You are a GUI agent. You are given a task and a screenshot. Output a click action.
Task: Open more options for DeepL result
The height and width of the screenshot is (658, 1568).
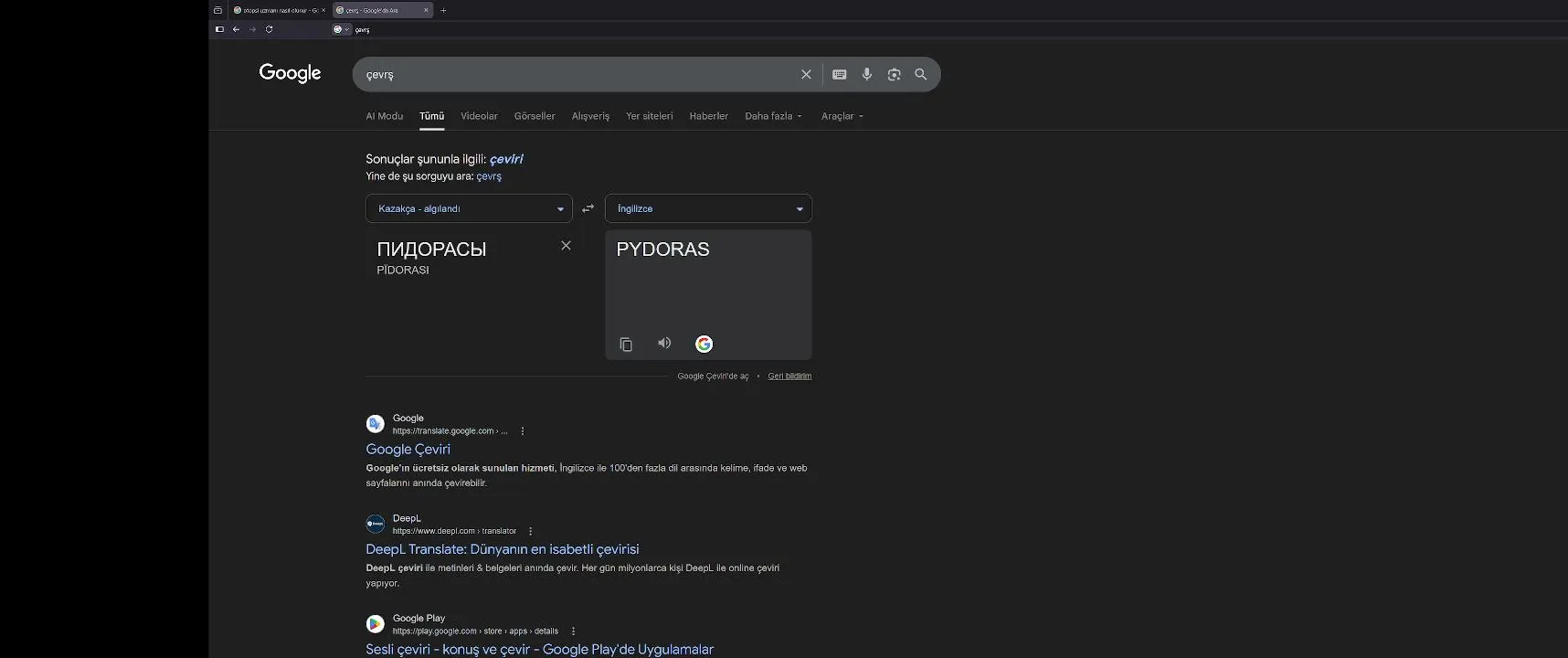530,532
